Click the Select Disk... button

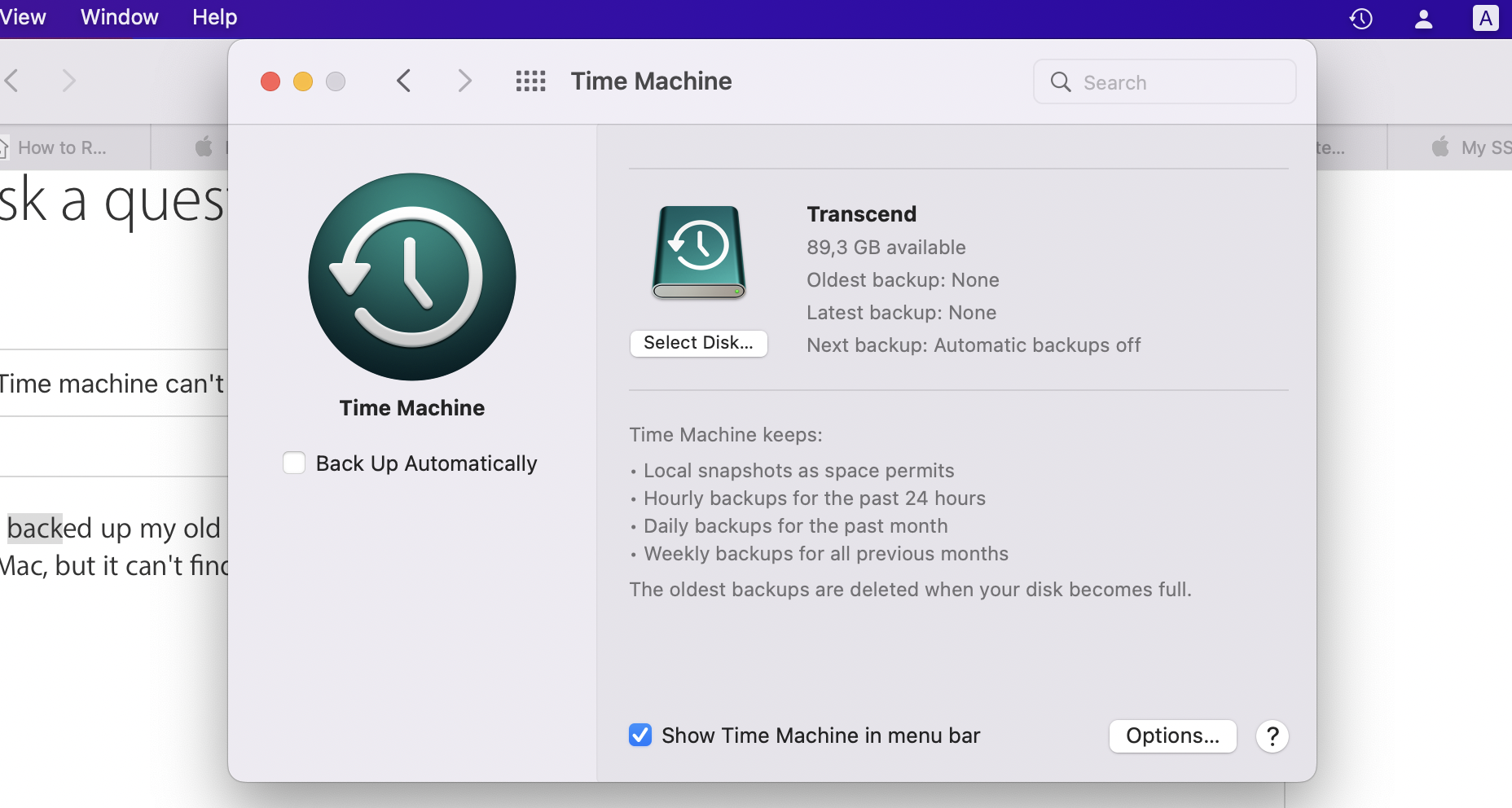tap(699, 343)
